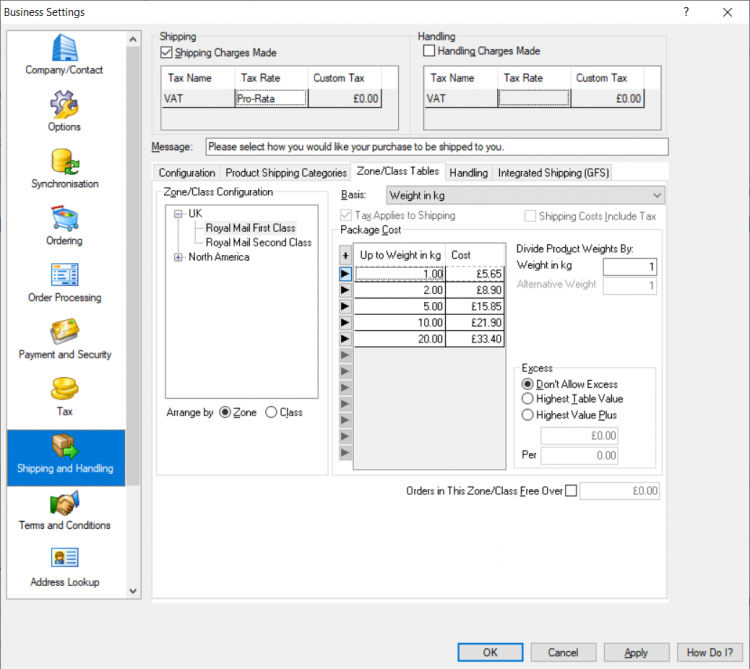Screen dimensions: 750x669
Task: Click the shipping Message text field
Action: coord(436,147)
